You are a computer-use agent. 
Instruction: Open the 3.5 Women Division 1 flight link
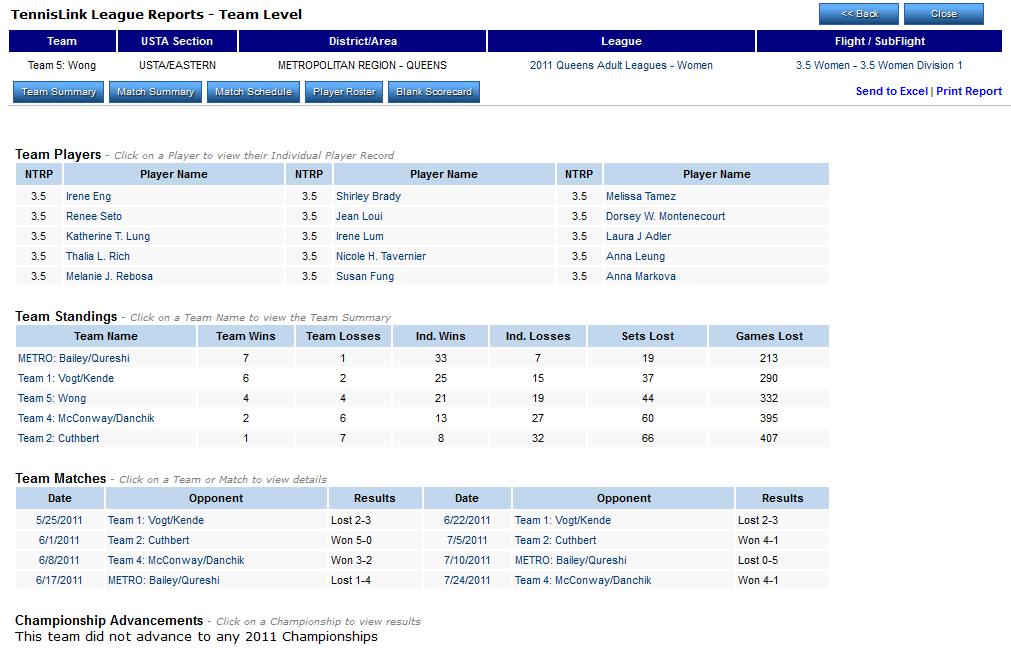pos(878,66)
